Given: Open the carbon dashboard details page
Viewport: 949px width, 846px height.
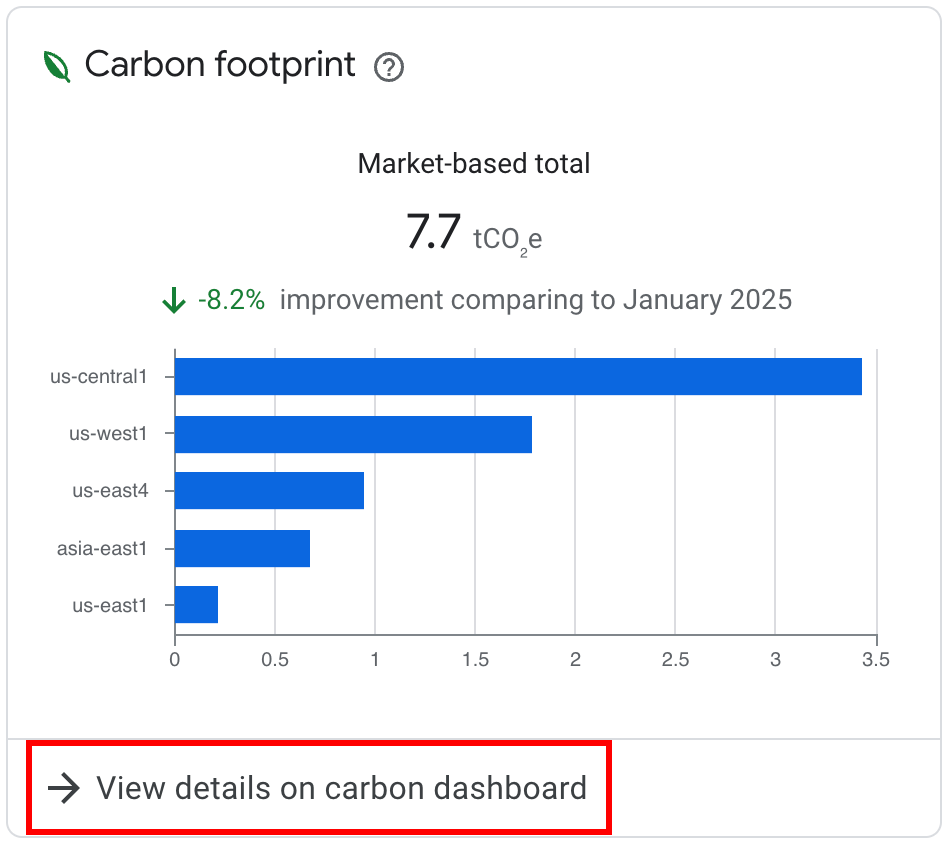Looking at the screenshot, I should pos(340,789).
